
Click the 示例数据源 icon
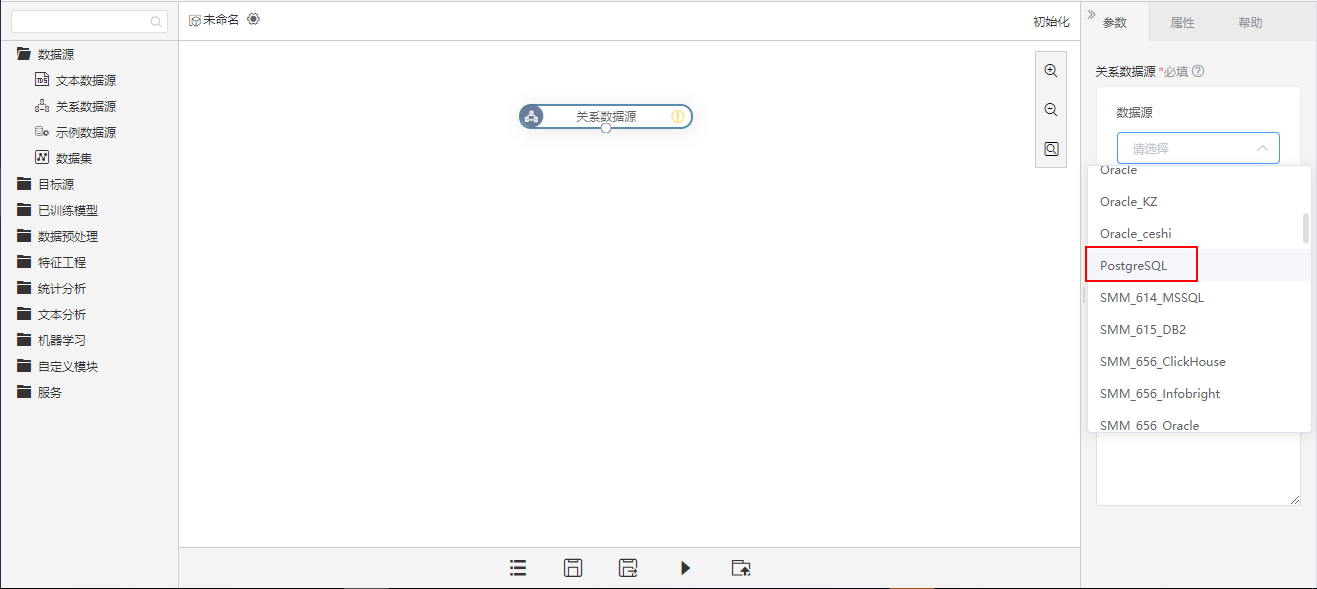(42, 132)
